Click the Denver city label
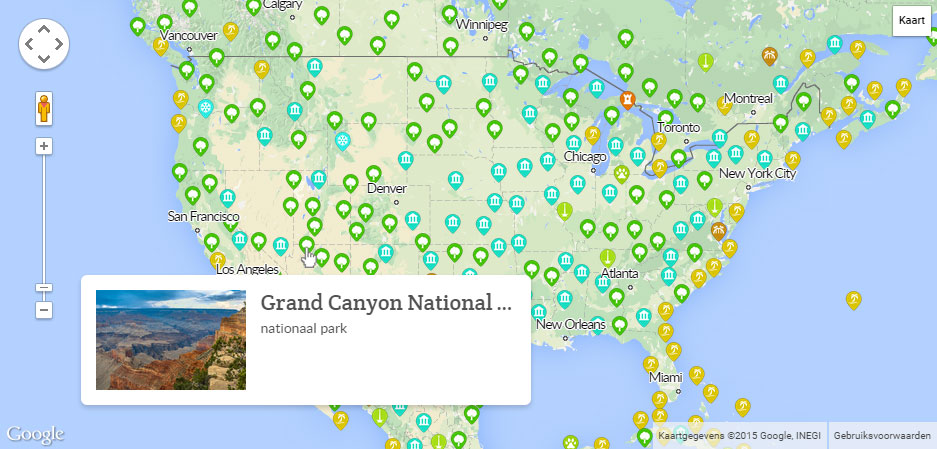The width and height of the screenshot is (937, 449). coord(387,189)
